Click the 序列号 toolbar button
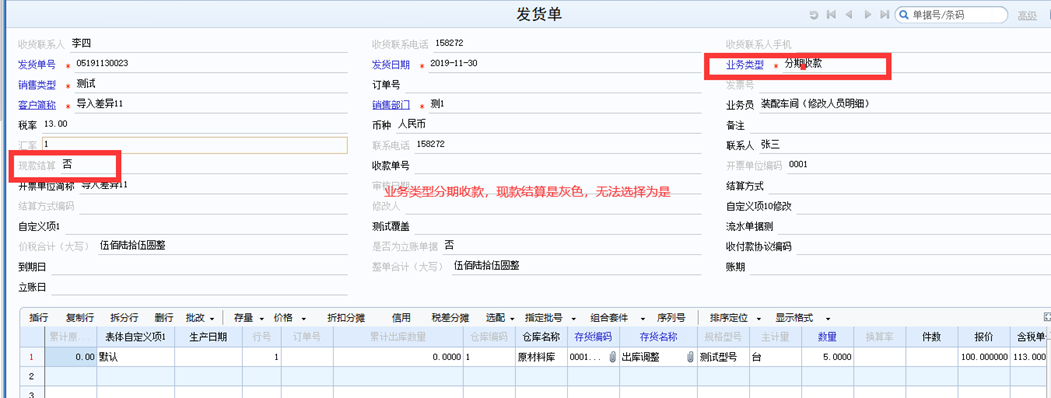This screenshot has height=398, width=1051. pyautogui.click(x=671, y=318)
